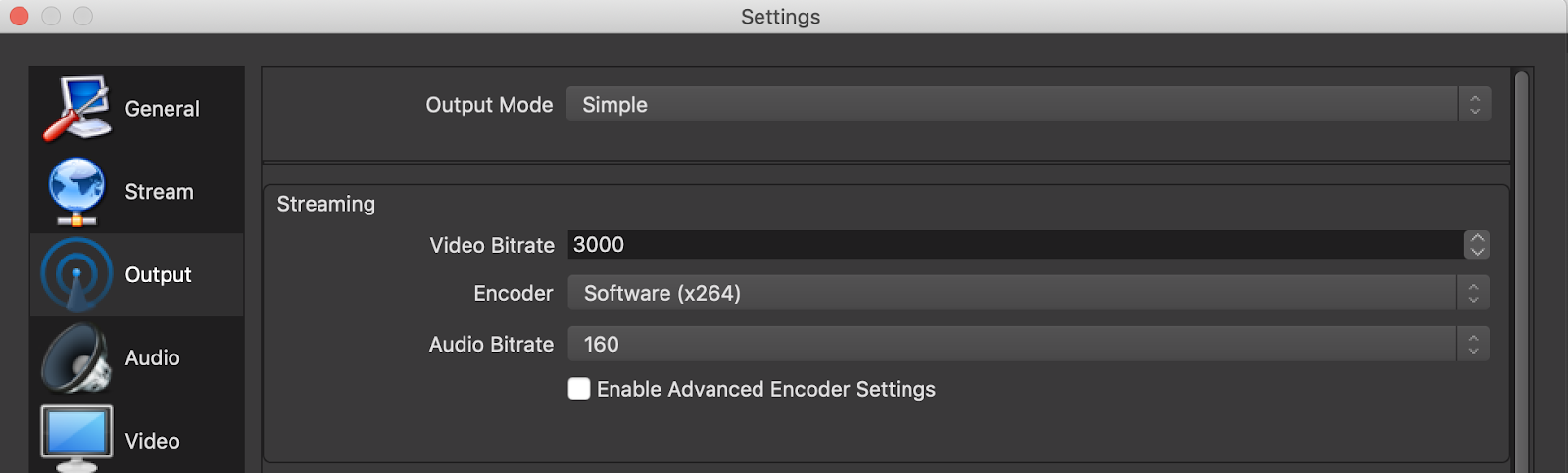The width and height of the screenshot is (1568, 473).
Task: Open Stream settings via globe icon
Action: pyautogui.click(x=76, y=191)
